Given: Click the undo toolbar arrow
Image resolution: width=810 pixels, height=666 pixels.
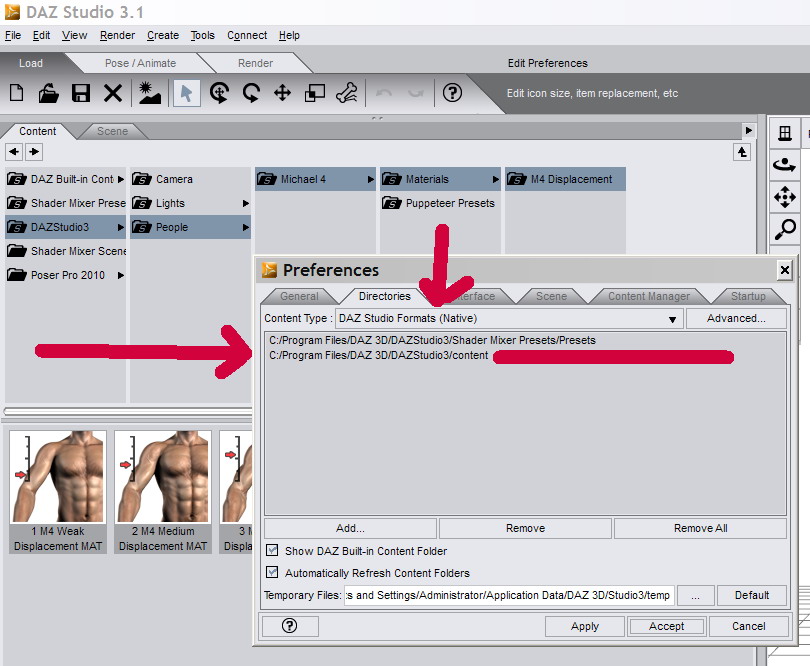Looking at the screenshot, I should click(x=384, y=93).
